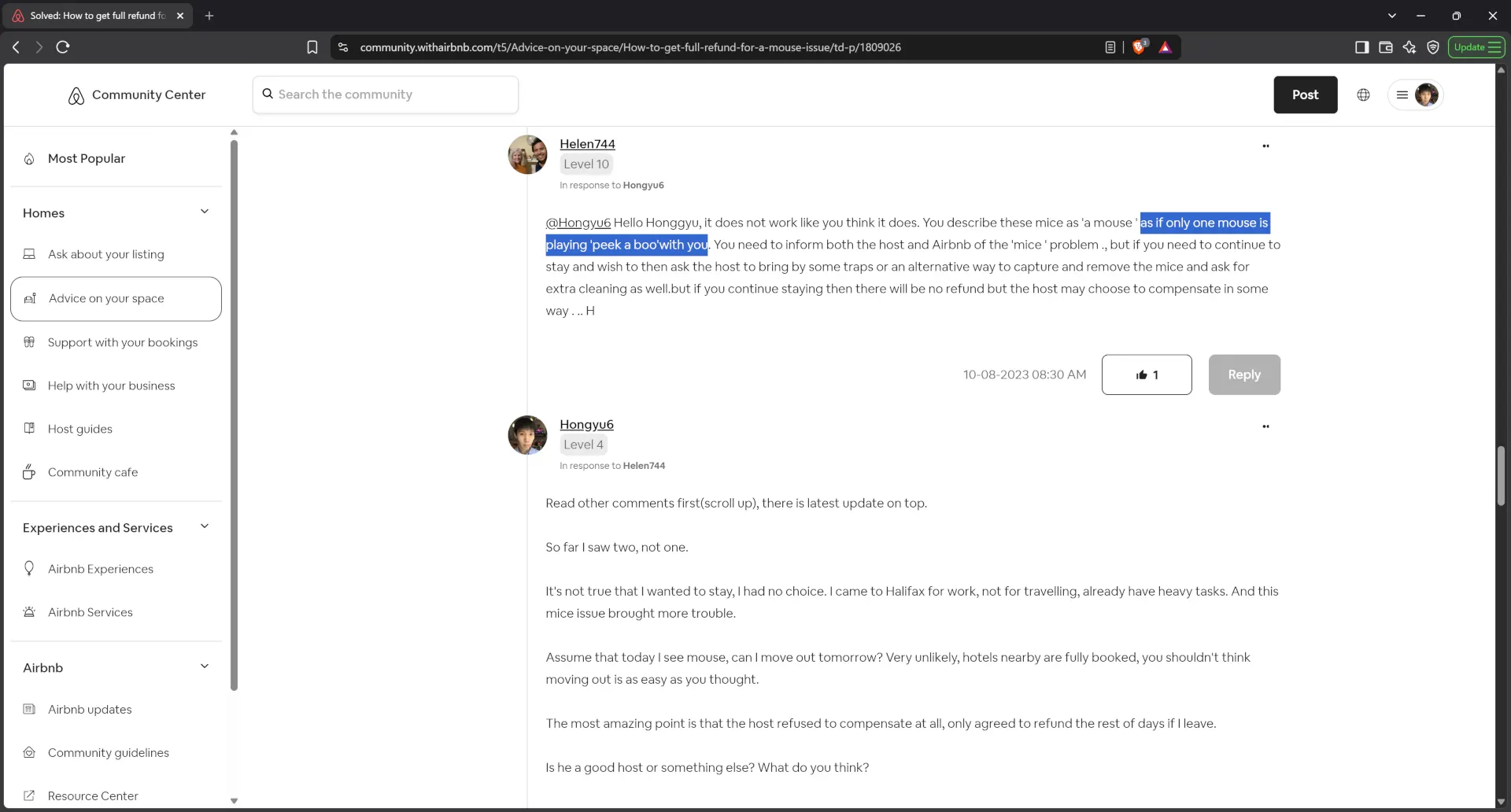This screenshot has height=812, width=1511.
Task: Click the Post button
Action: [x=1305, y=94]
